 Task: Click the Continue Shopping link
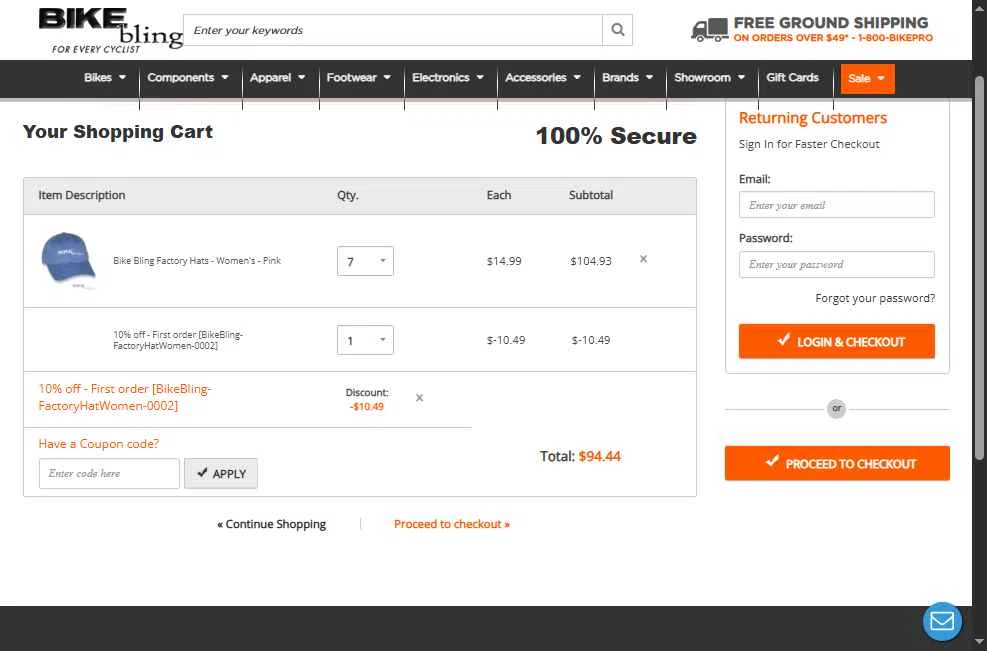click(271, 524)
